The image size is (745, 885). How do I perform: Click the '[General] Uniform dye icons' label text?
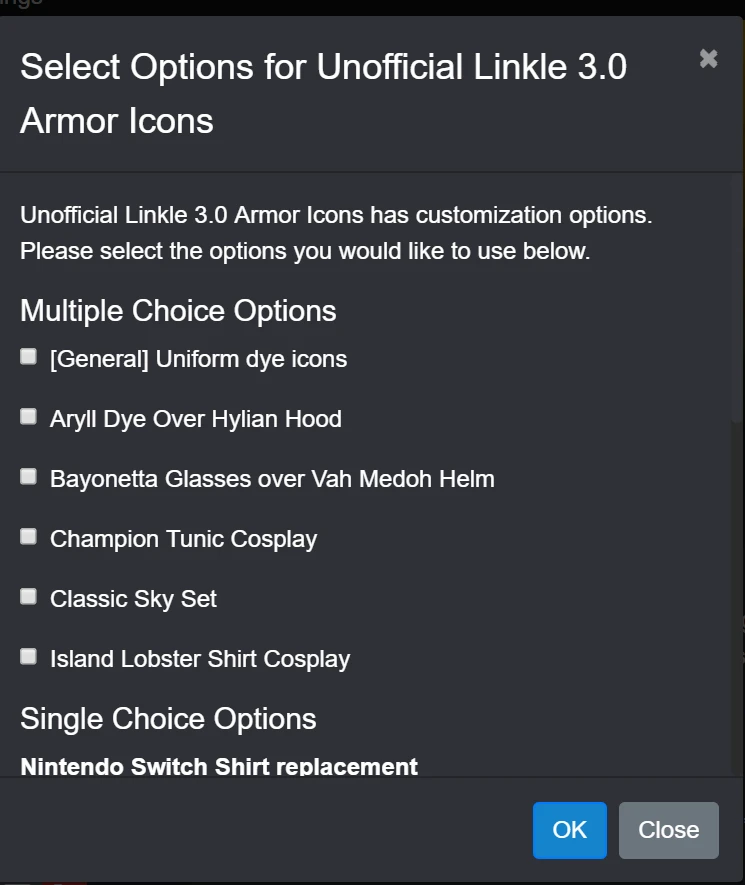point(198,359)
